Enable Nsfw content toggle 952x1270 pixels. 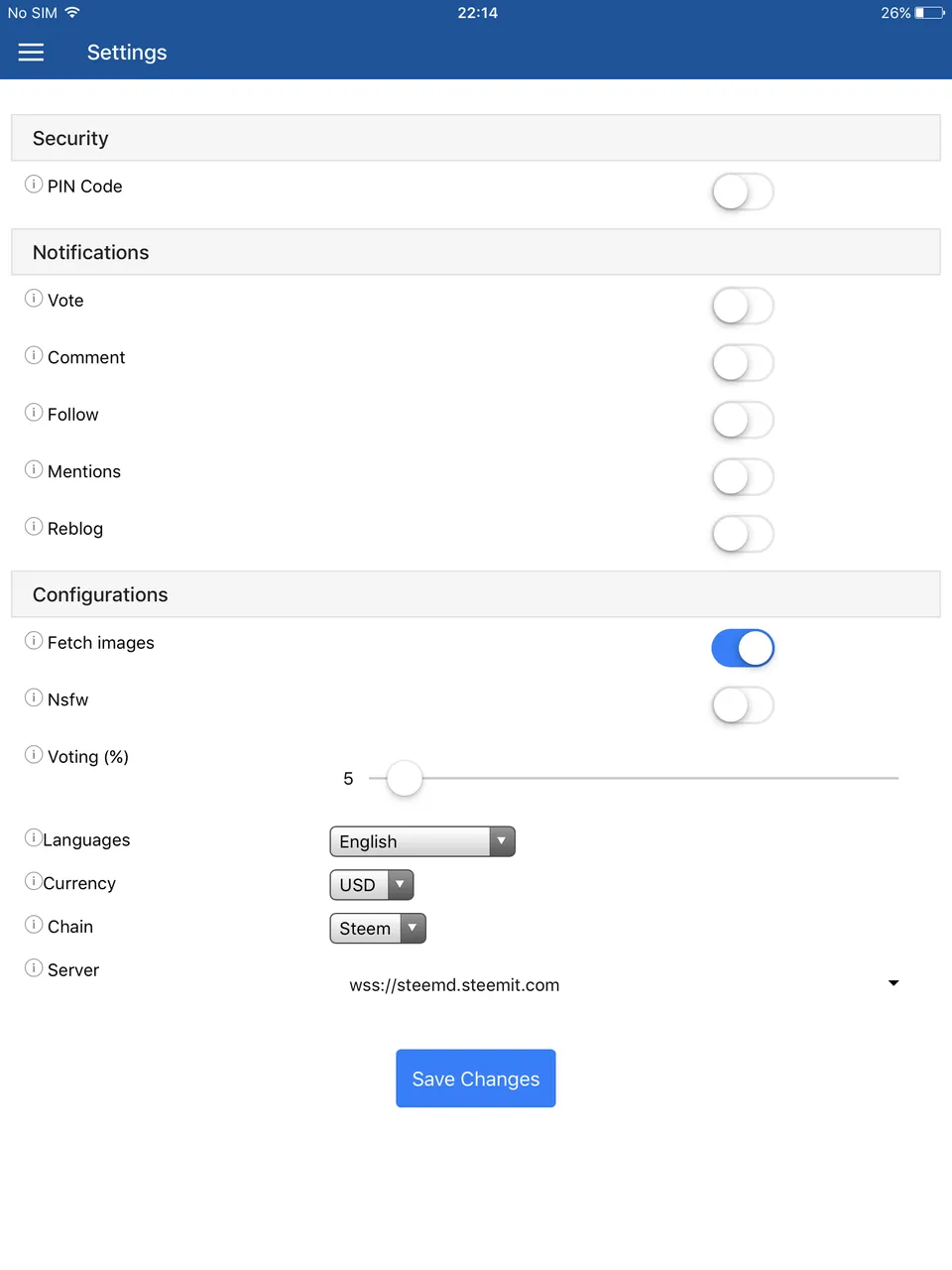[743, 705]
